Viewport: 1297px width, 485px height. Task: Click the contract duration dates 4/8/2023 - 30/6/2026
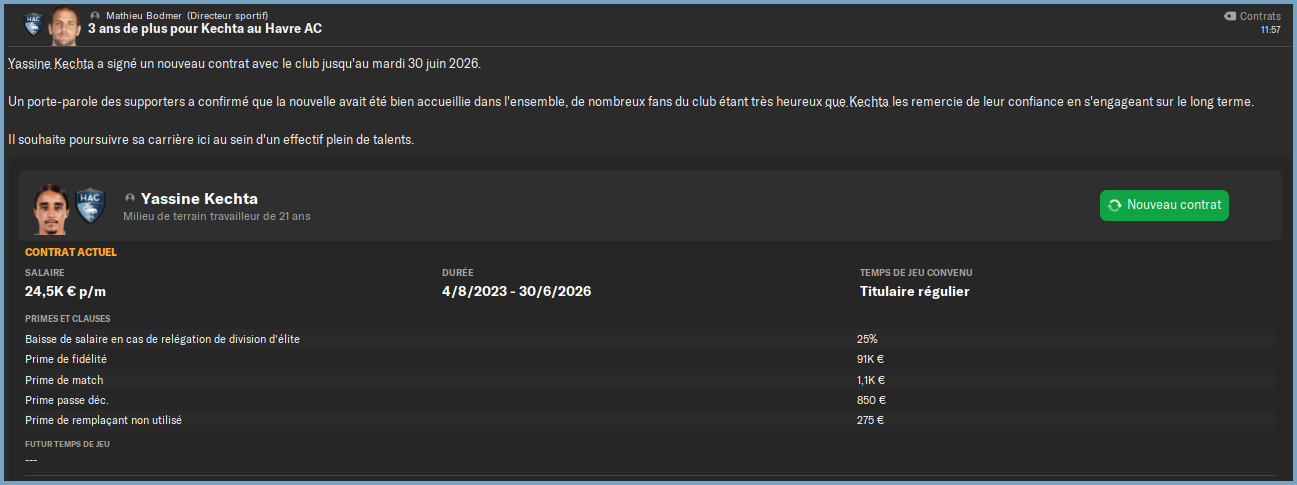[x=516, y=292]
